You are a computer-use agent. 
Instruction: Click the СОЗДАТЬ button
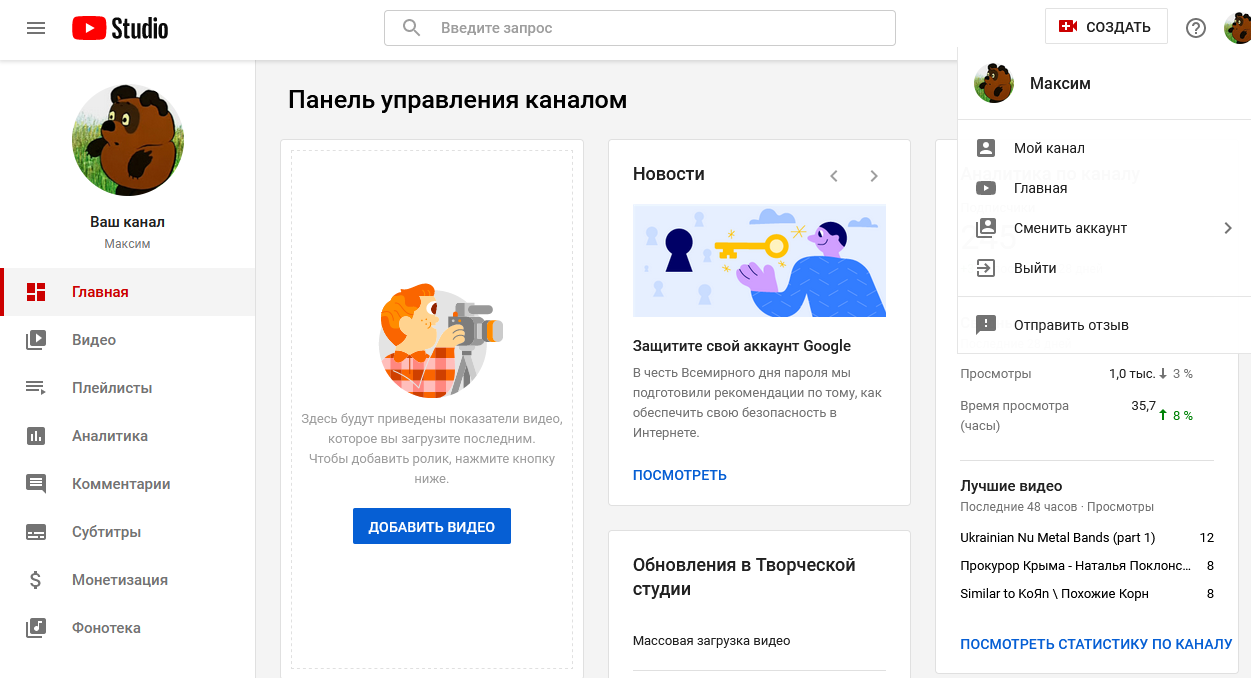(x=1106, y=27)
